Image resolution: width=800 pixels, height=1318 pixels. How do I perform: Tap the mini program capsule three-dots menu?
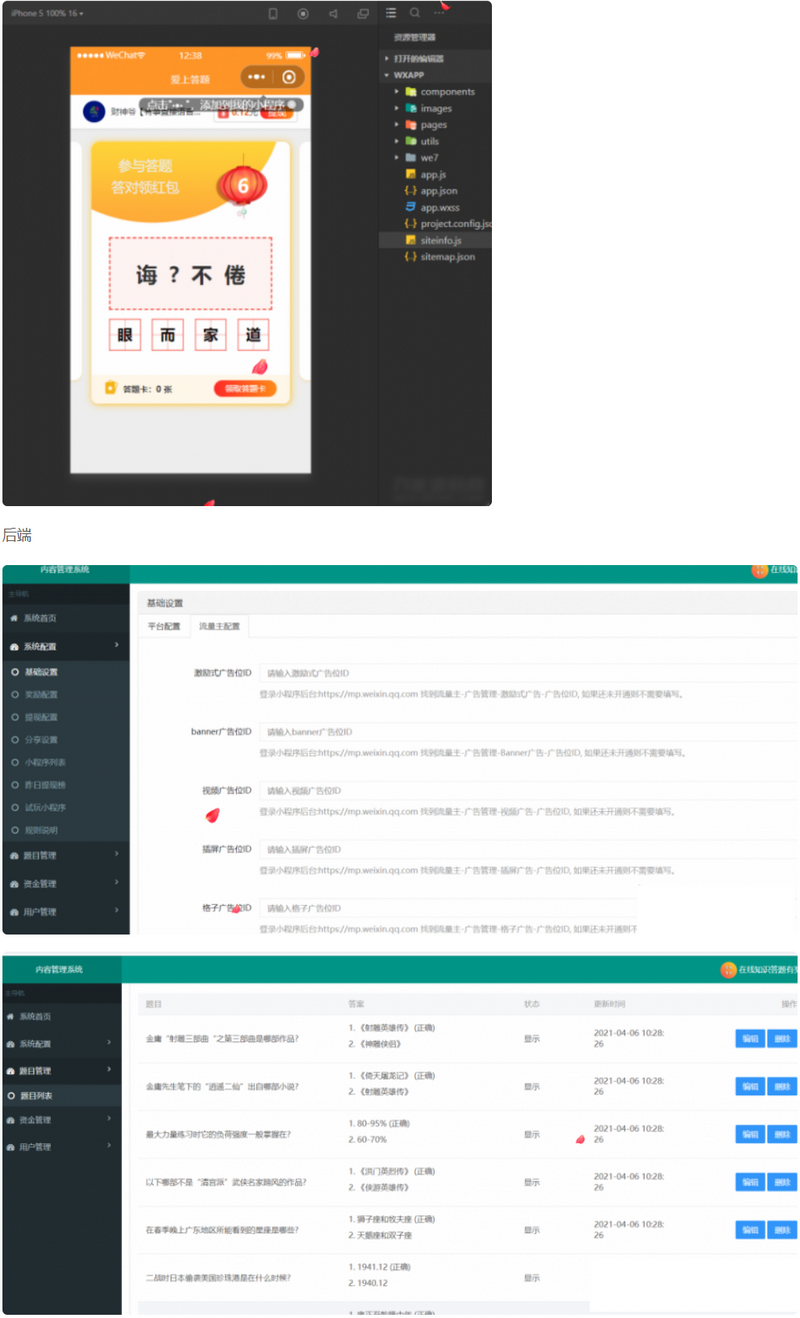pos(257,77)
